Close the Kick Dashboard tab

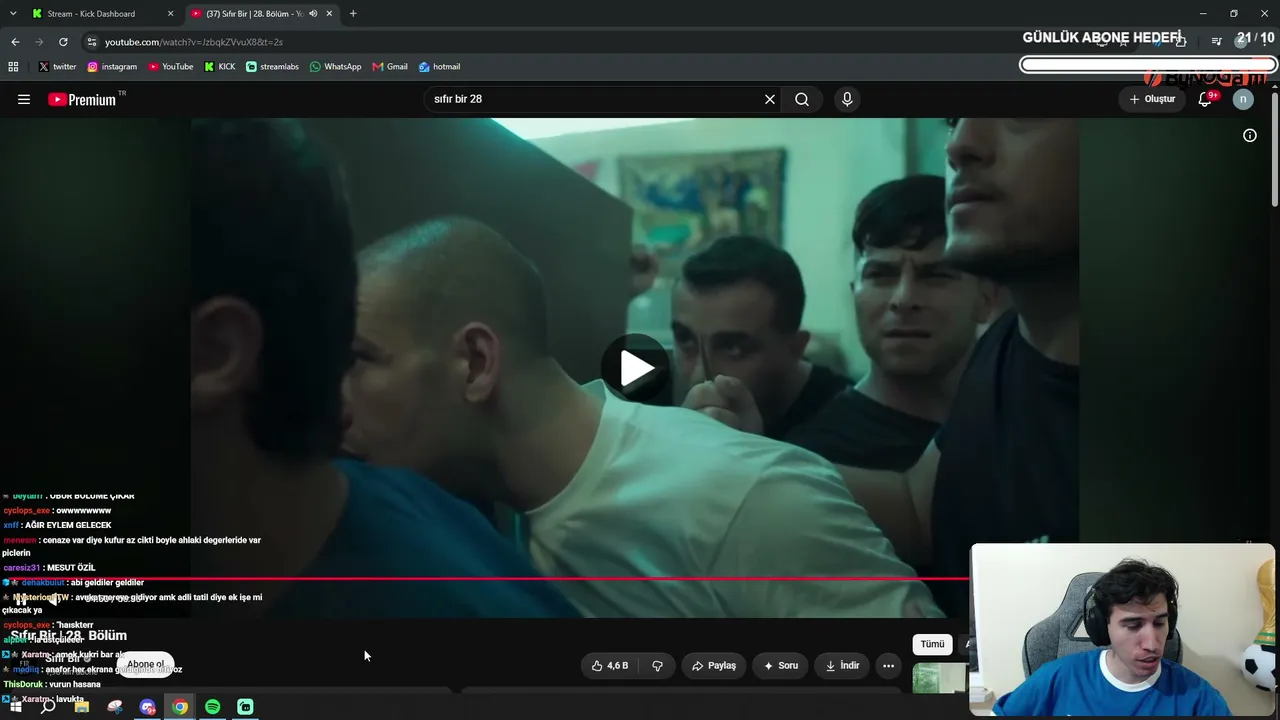[170, 14]
